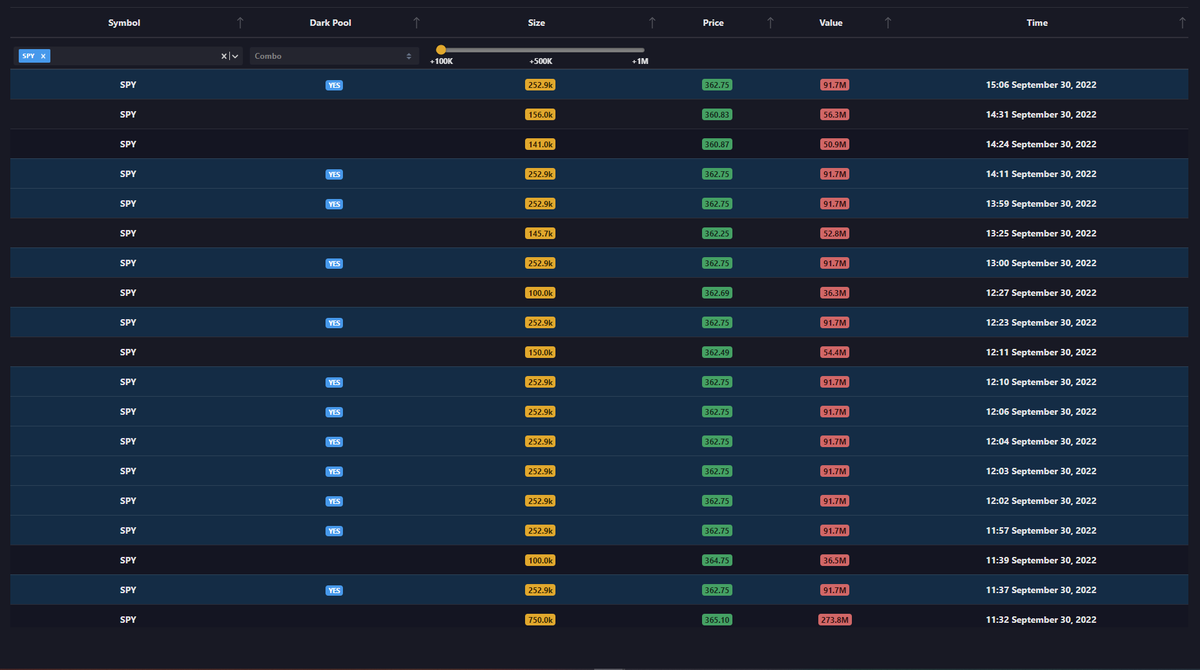1200x670 pixels.
Task: Click the 365.10 price value
Action: click(x=717, y=620)
